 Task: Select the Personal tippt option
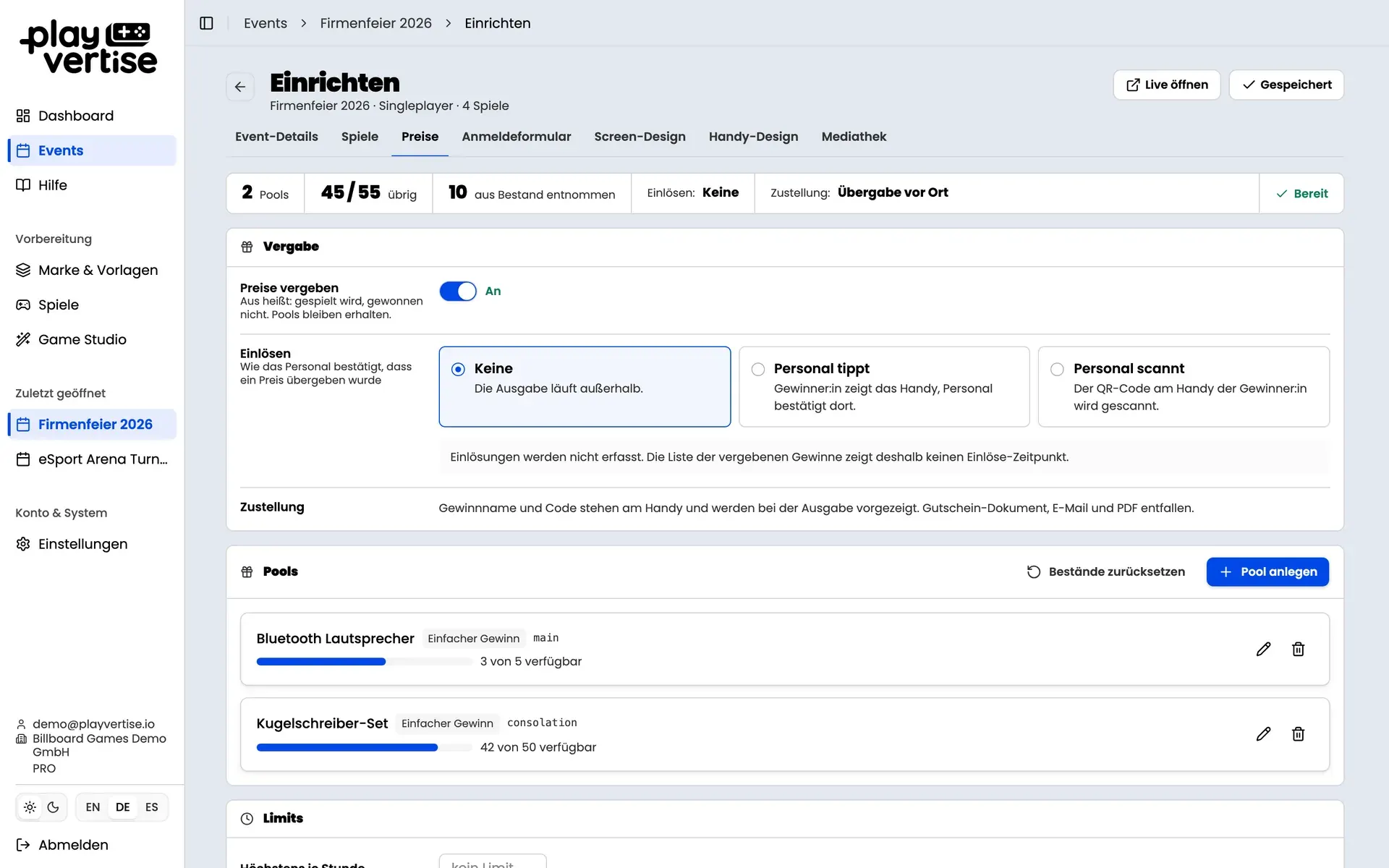point(884,387)
